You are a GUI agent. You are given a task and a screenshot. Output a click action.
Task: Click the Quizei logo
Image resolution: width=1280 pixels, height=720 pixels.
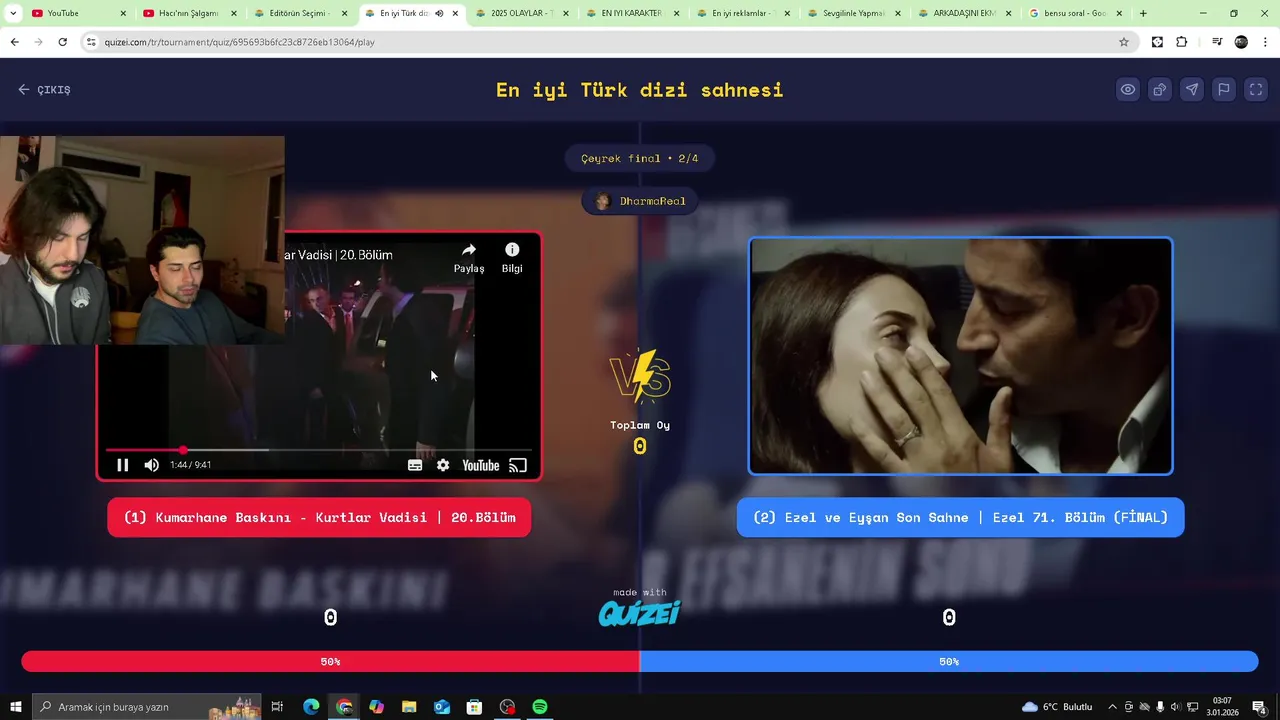coord(640,612)
